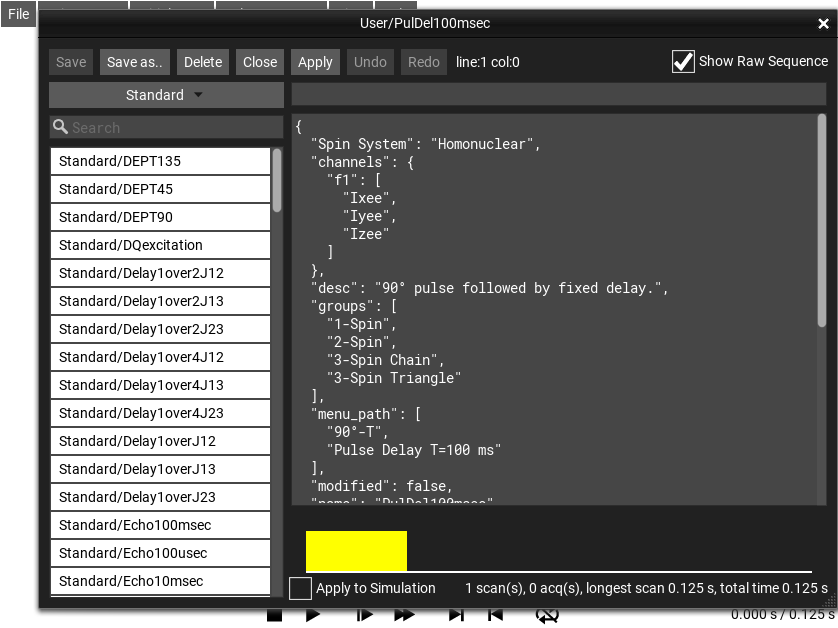
Task: Enable Apply to Simulation checkbox
Action: [300, 589]
